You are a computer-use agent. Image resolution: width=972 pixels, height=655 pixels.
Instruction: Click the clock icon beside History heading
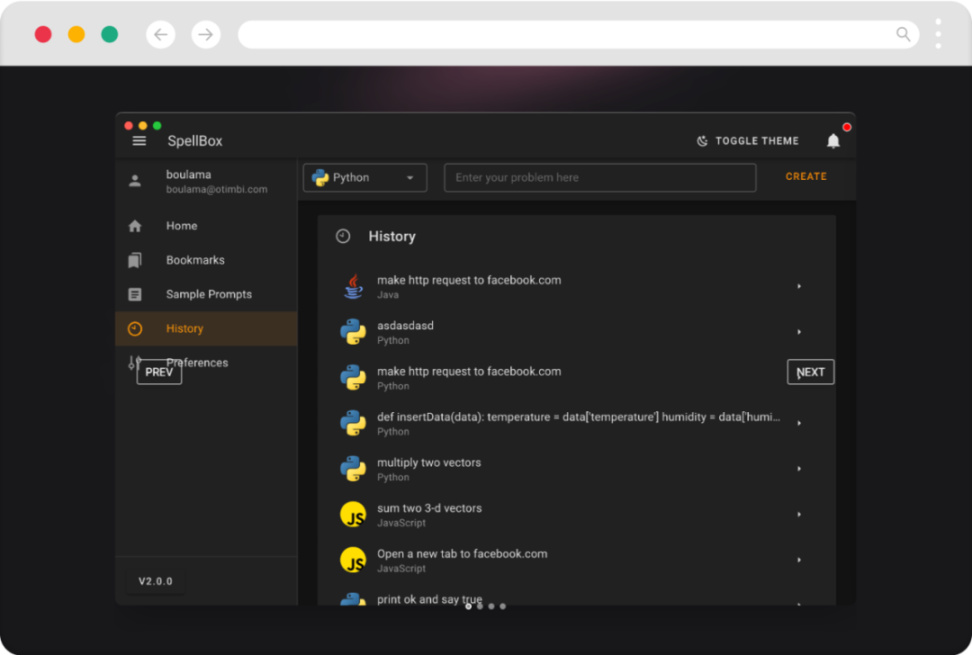pyautogui.click(x=343, y=236)
